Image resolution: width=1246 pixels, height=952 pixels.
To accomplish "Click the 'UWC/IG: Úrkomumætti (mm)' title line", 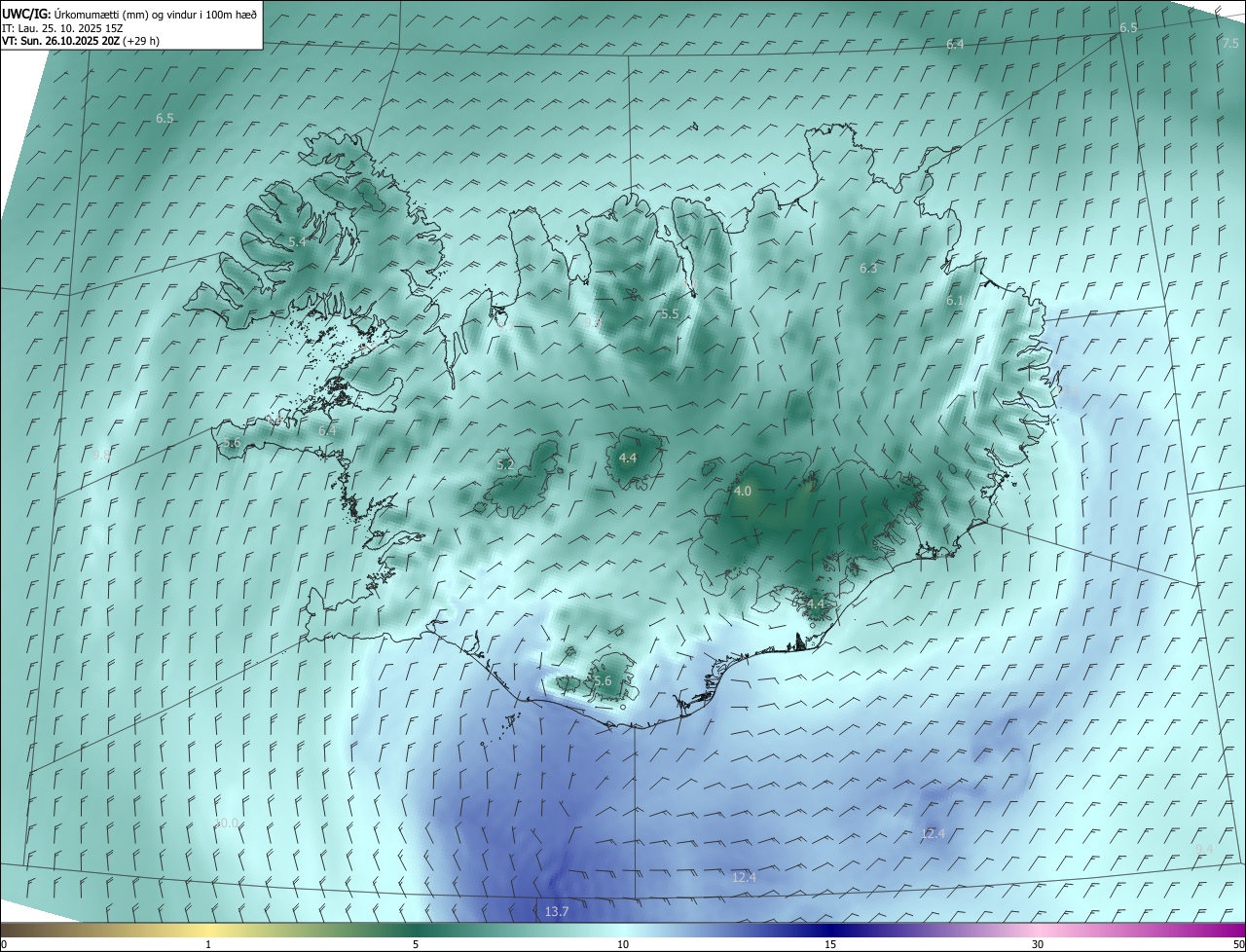I will tap(129, 14).
